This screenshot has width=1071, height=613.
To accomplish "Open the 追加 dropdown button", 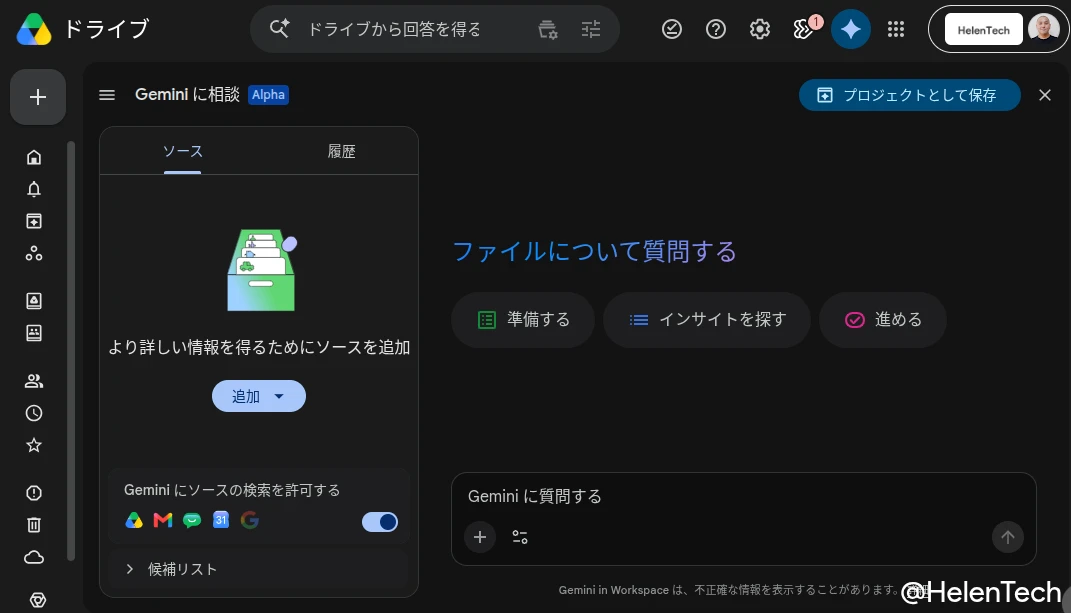I will pyautogui.click(x=259, y=396).
